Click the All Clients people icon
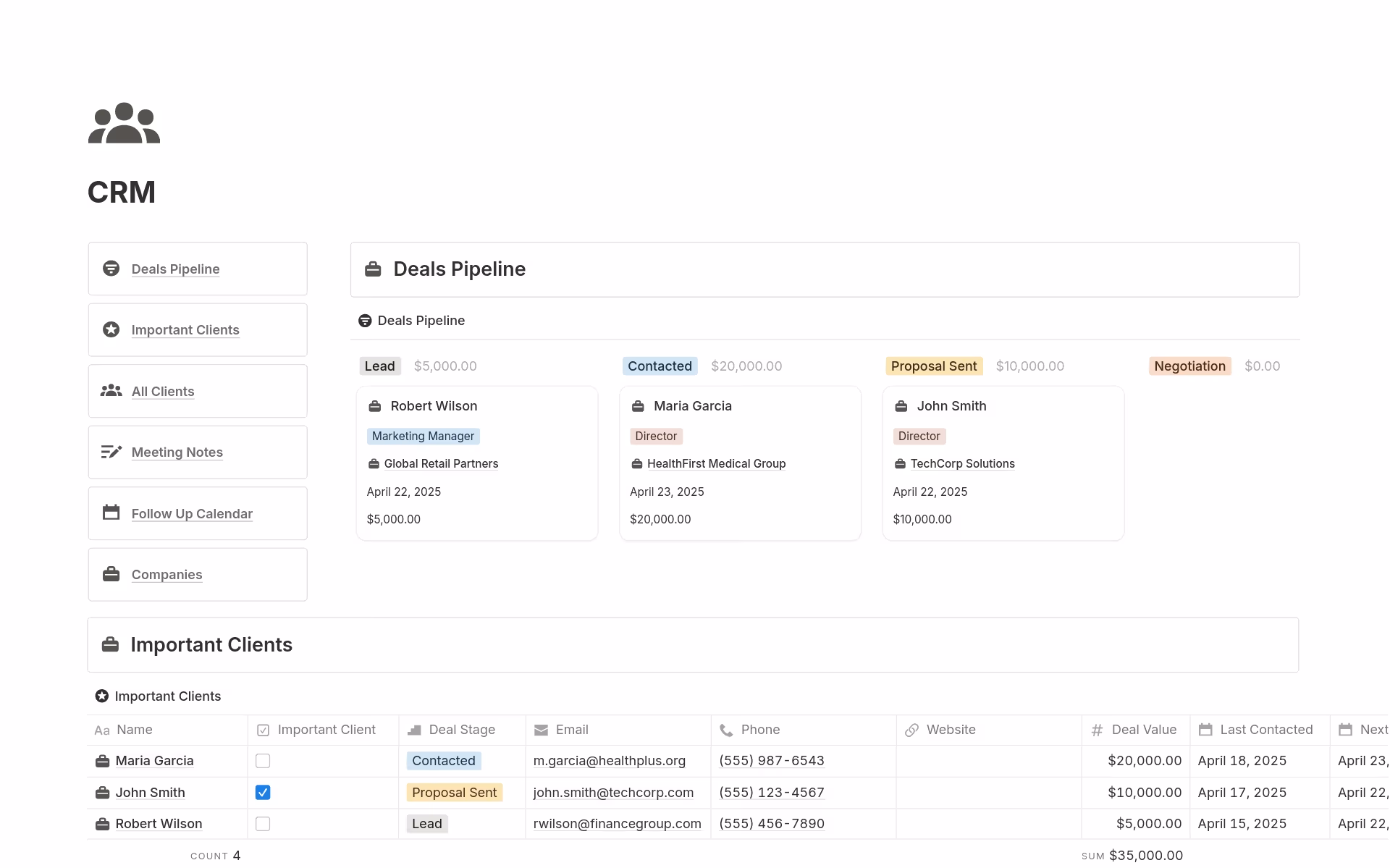1390x868 pixels. [x=111, y=391]
